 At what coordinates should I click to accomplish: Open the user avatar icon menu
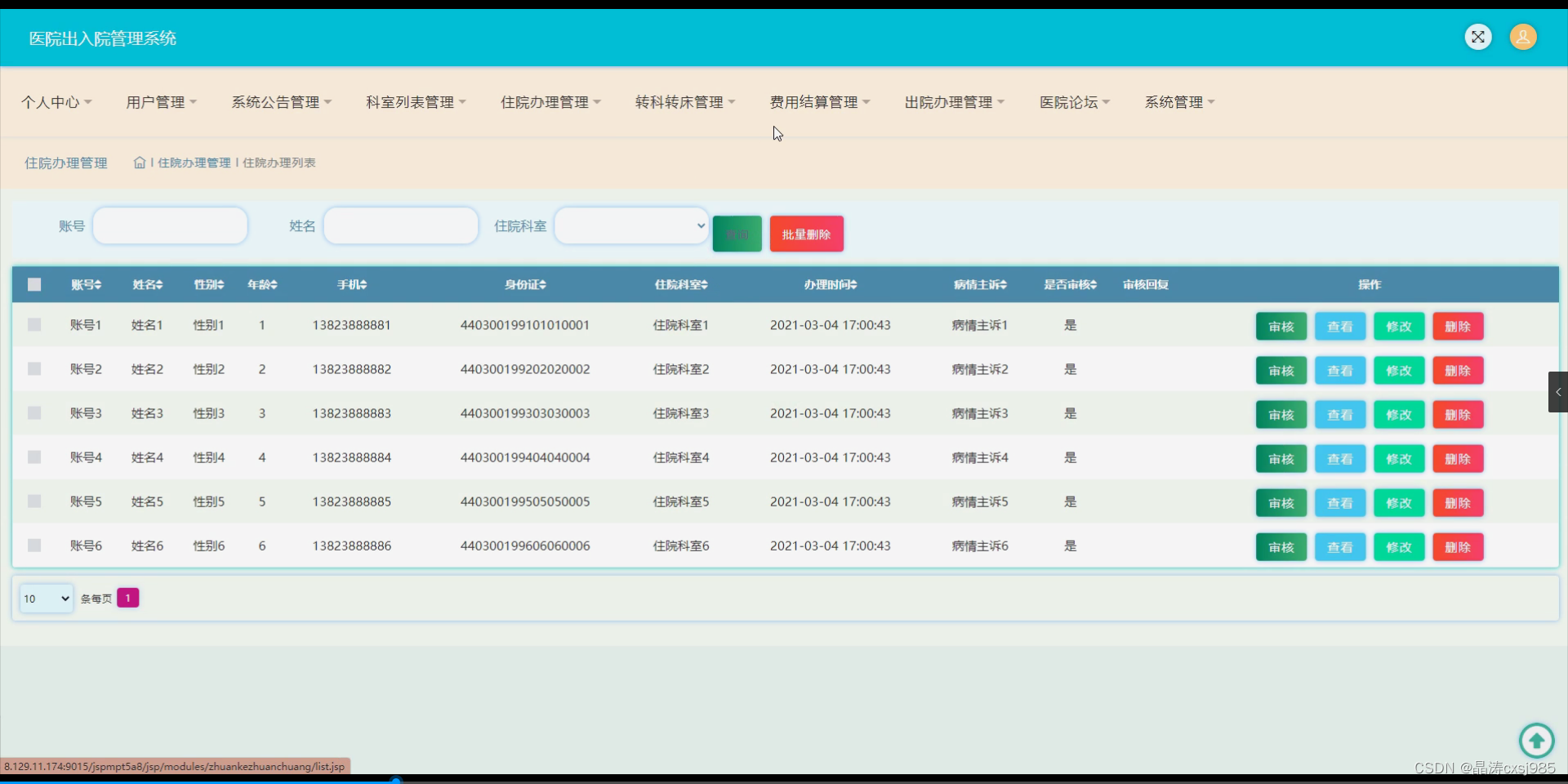tap(1523, 37)
